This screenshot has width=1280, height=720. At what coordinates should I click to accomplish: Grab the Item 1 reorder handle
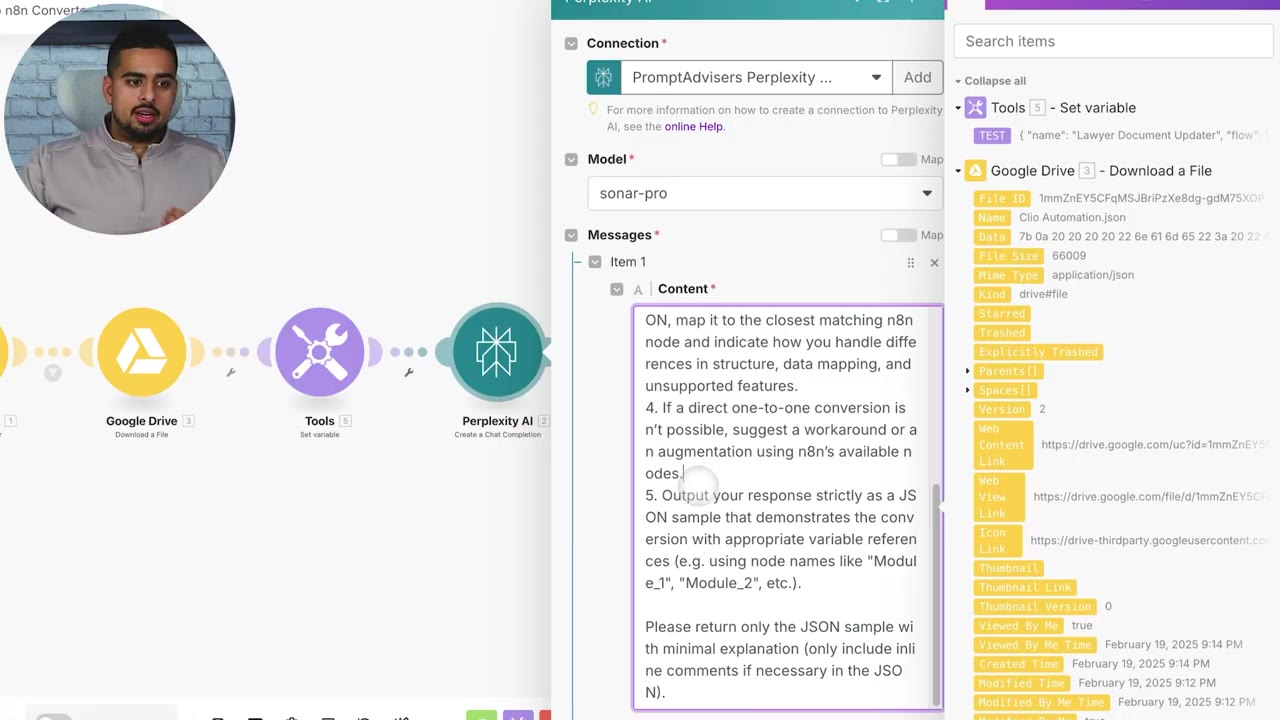tap(910, 262)
